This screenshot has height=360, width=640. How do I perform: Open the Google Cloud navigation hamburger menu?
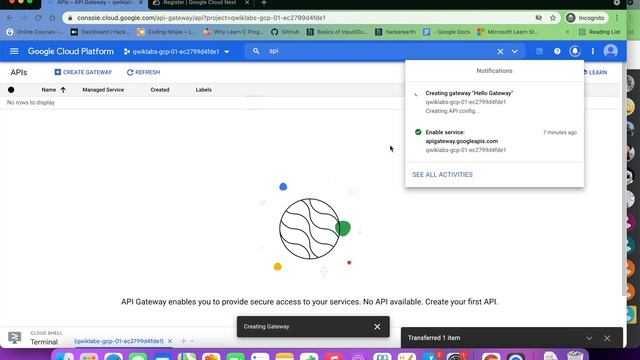point(14,51)
